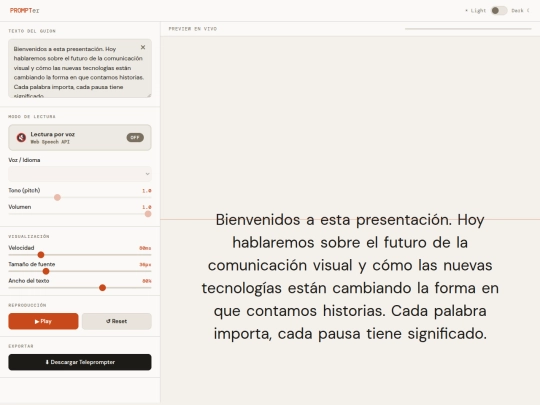Click the Volumen value 1.0

point(147,207)
